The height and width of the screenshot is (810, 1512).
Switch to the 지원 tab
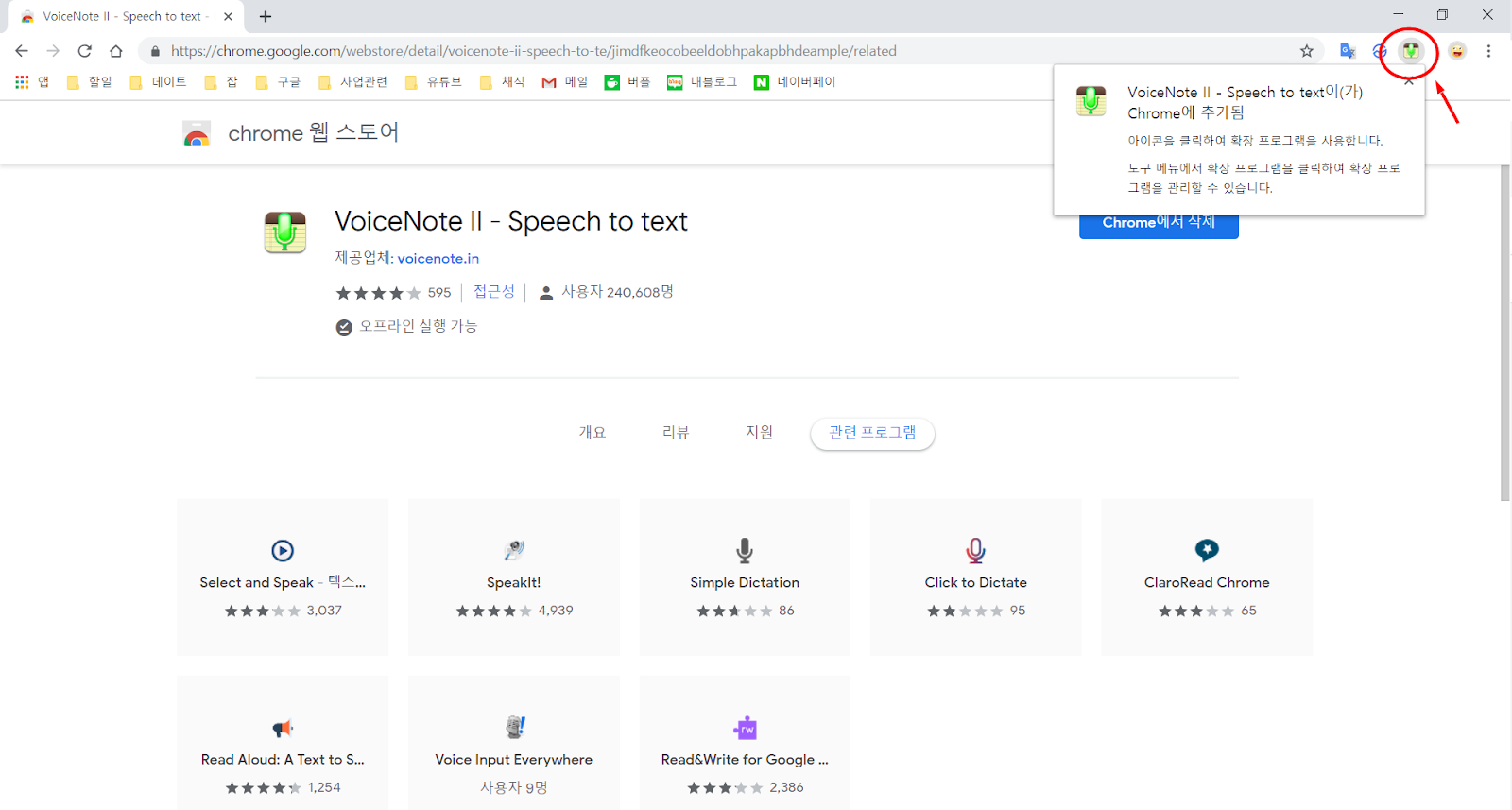(x=759, y=433)
